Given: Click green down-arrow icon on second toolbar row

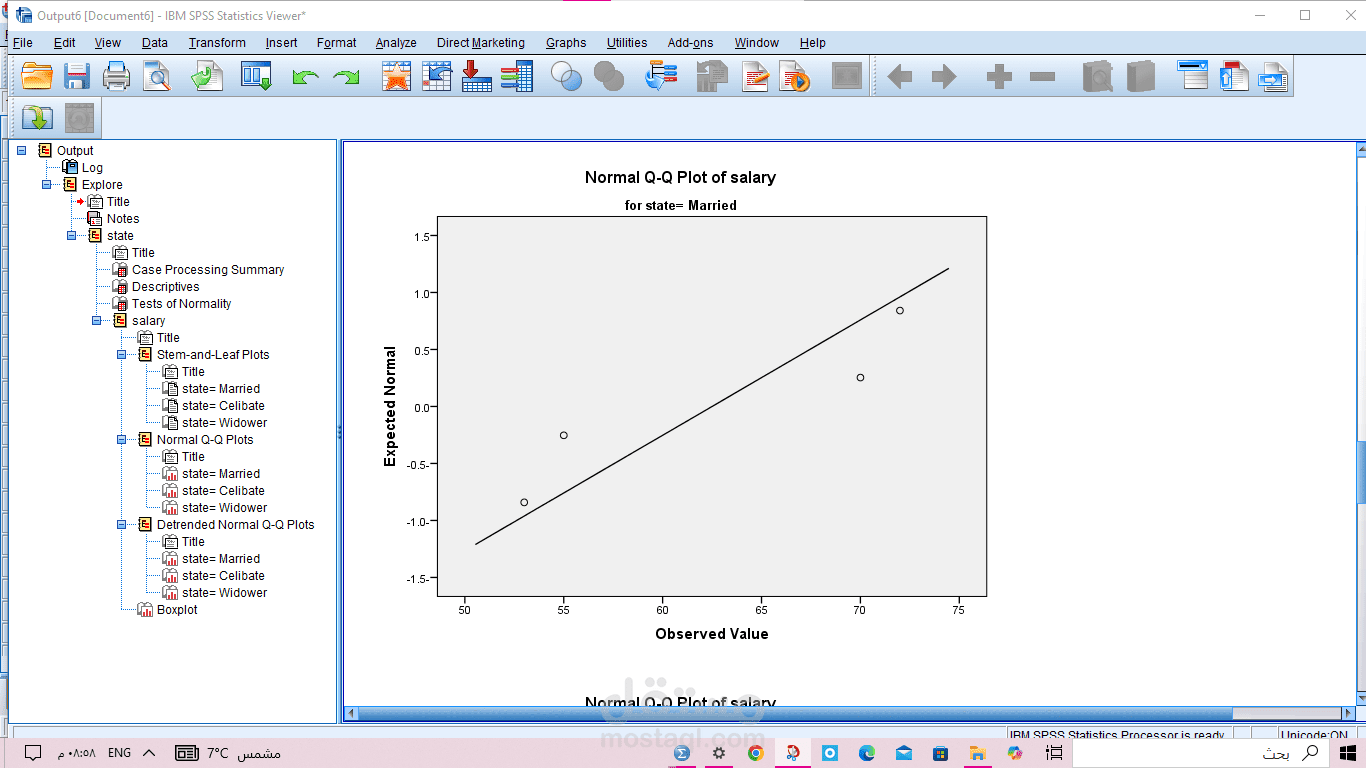Looking at the screenshot, I should tap(37, 117).
